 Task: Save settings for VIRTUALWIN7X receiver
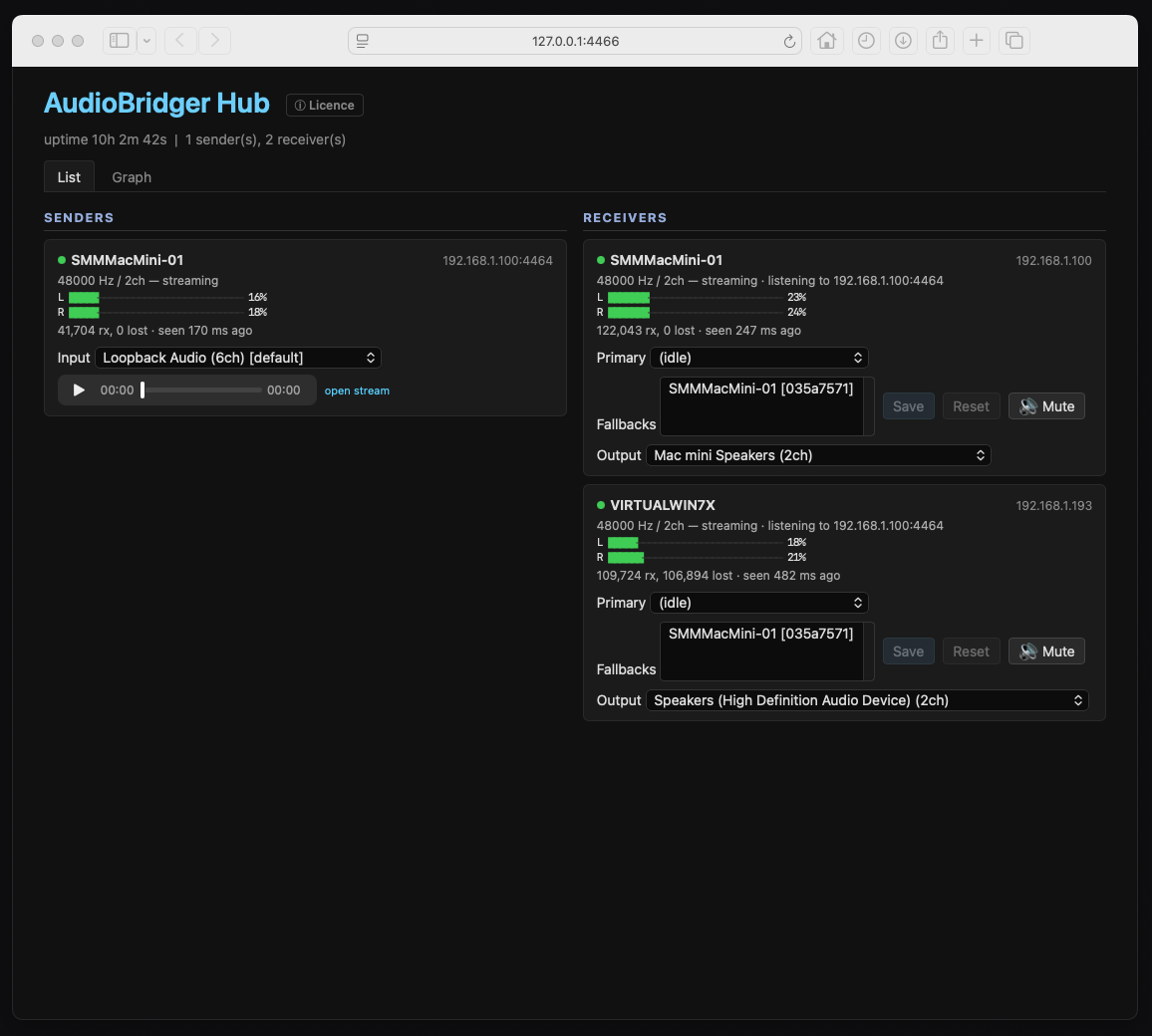[908, 651]
